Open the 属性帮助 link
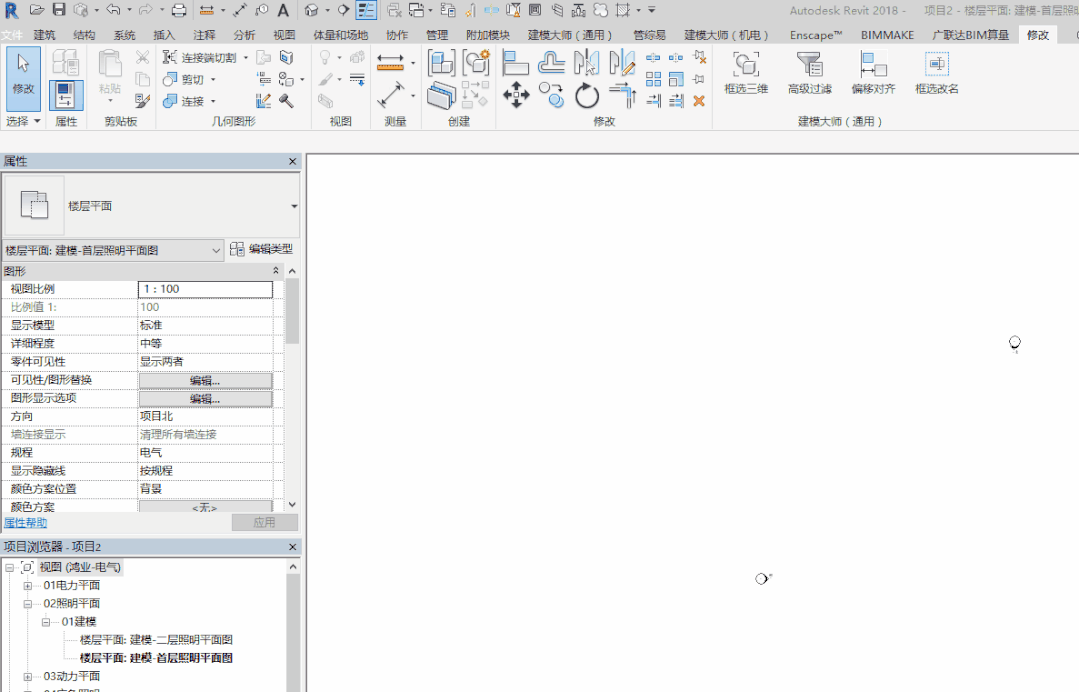This screenshot has height=692, width=1079. [25, 523]
